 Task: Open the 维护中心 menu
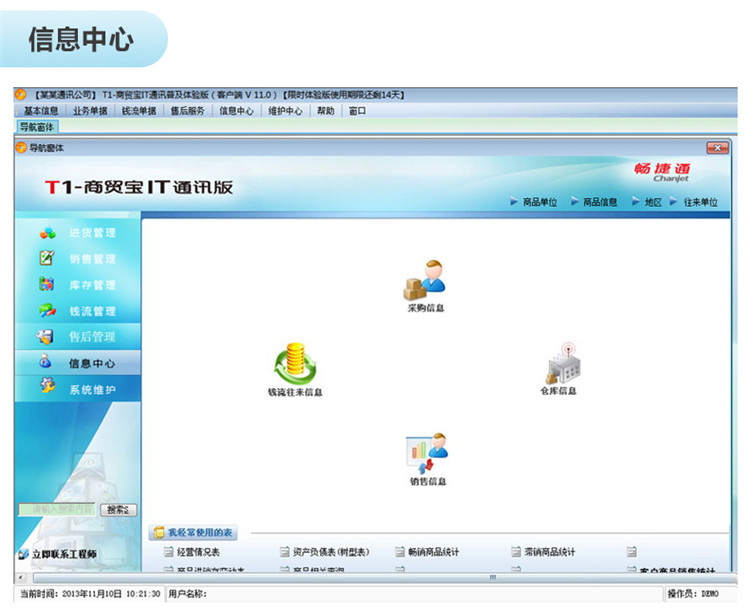coord(285,111)
